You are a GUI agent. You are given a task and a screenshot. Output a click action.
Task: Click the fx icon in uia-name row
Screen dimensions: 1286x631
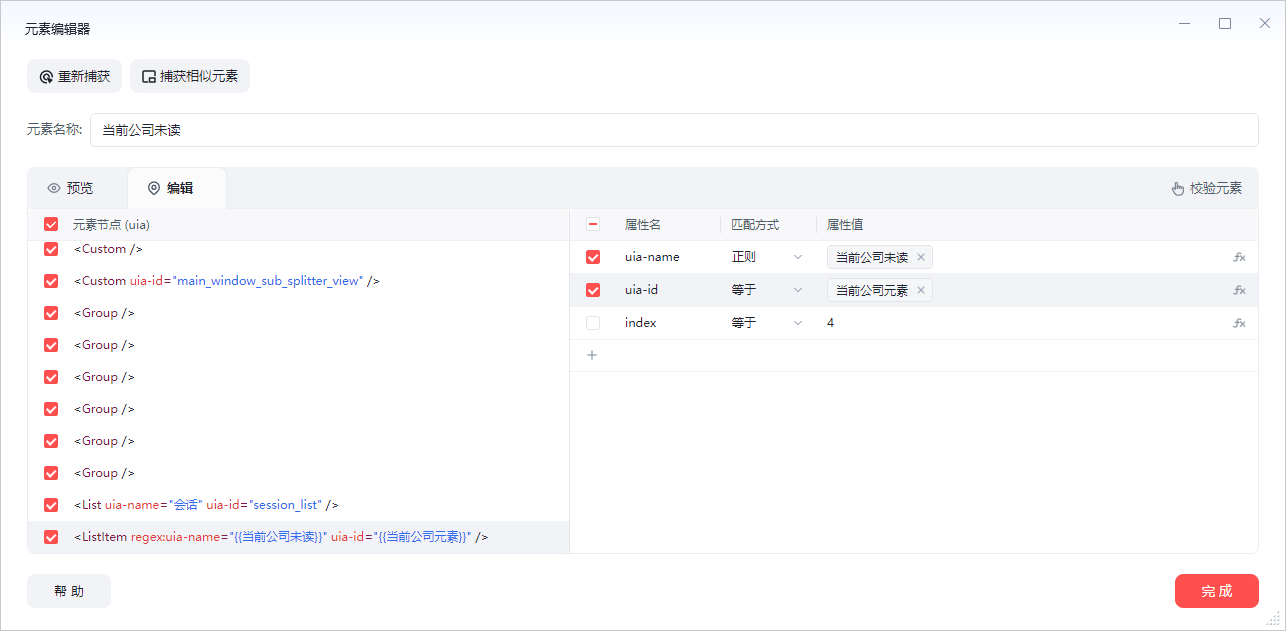(x=1239, y=257)
